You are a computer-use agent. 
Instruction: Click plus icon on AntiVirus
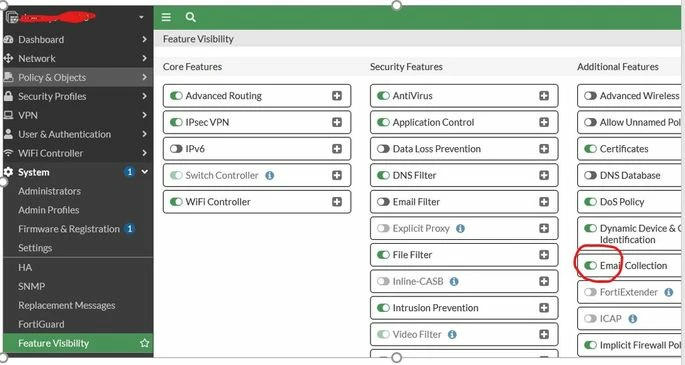coord(544,96)
